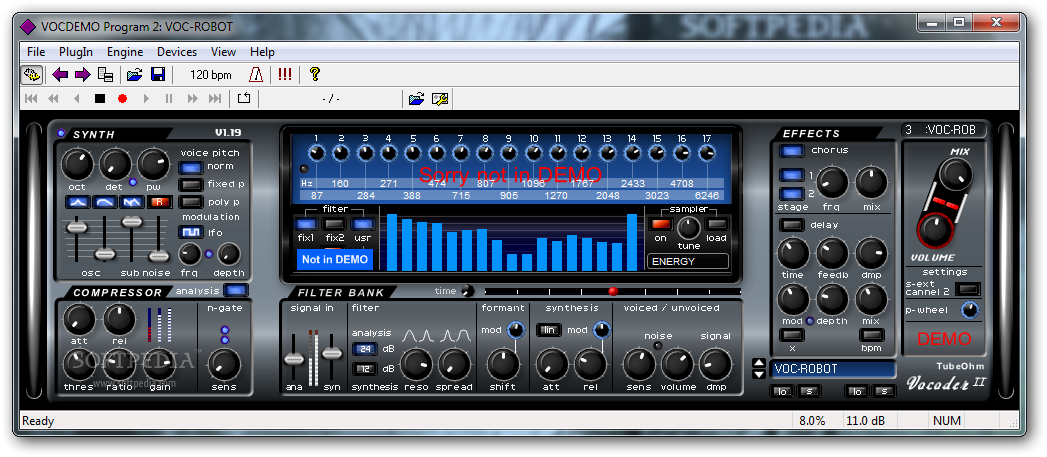Screen dimensions: 1047x457
Task: Toggle chorus stage 1 button
Action: [x=792, y=175]
